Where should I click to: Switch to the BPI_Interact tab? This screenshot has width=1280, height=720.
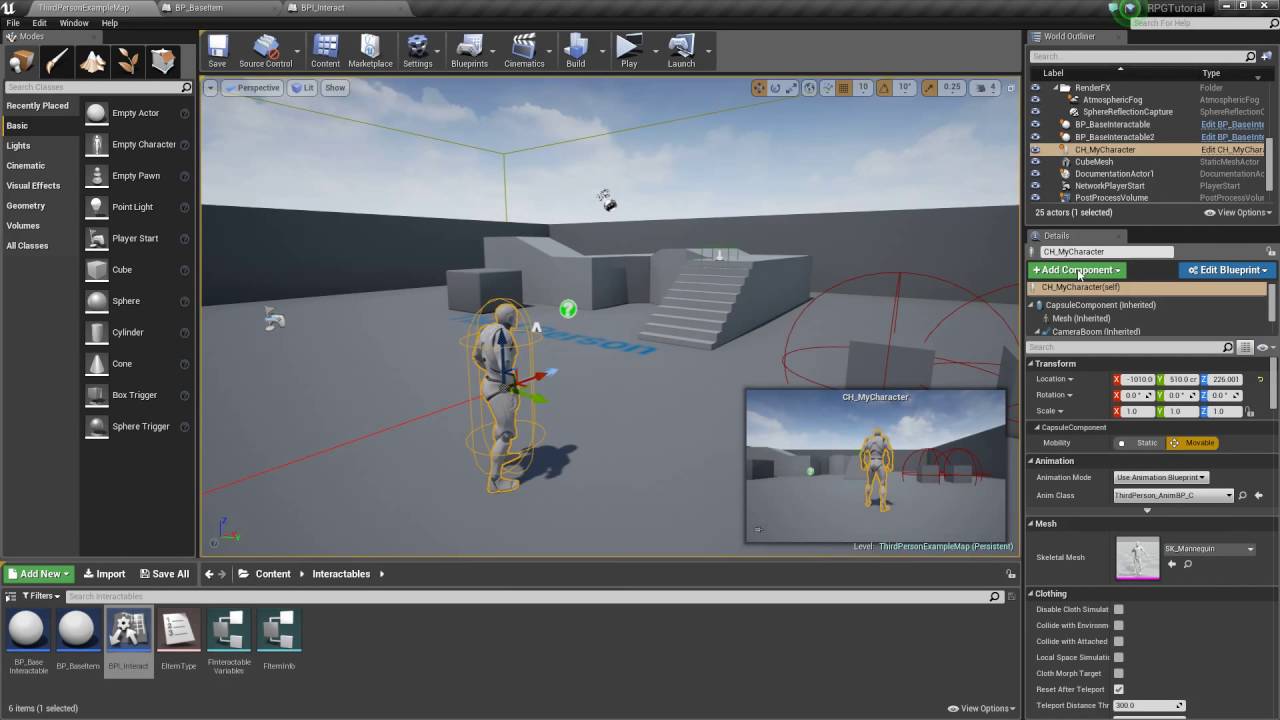coord(322,8)
